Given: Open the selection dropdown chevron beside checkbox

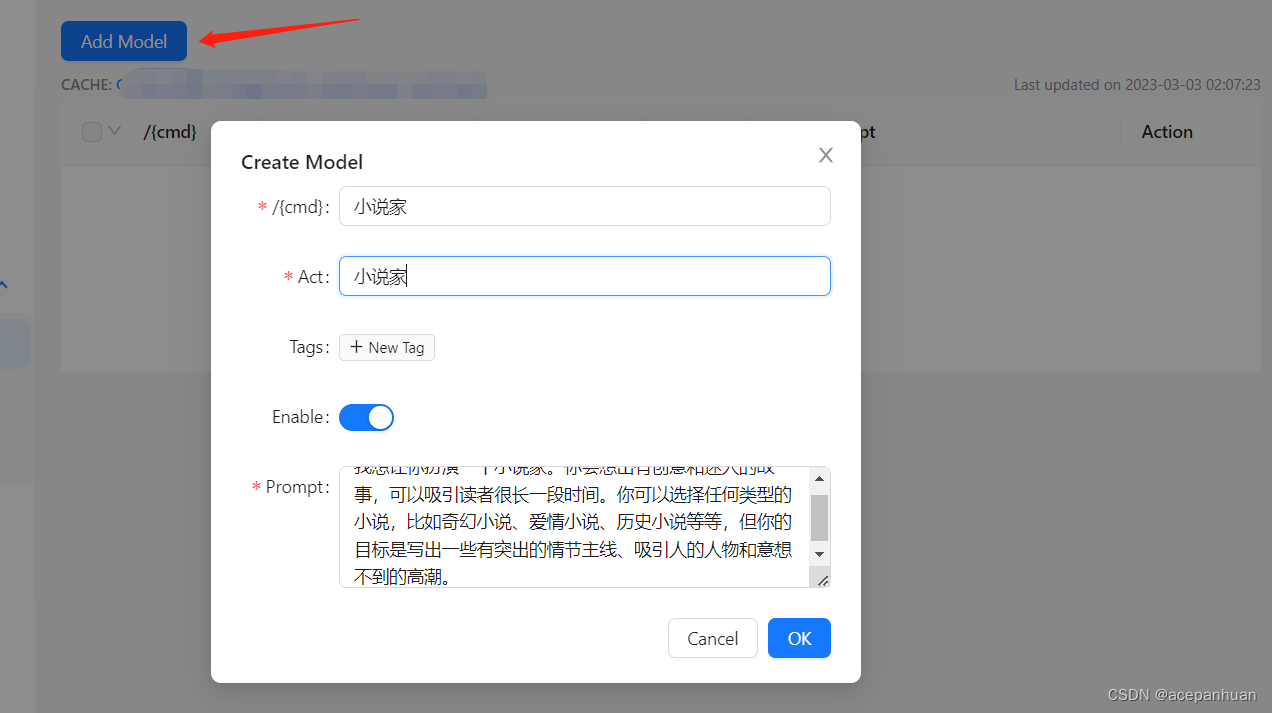Looking at the screenshot, I should point(114,130).
